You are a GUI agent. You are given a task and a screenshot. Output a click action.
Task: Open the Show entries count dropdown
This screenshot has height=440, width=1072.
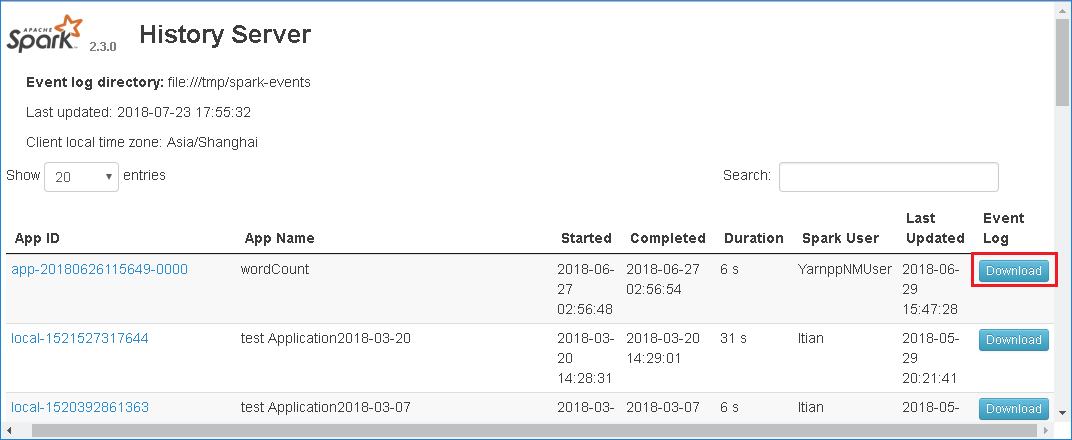81,177
